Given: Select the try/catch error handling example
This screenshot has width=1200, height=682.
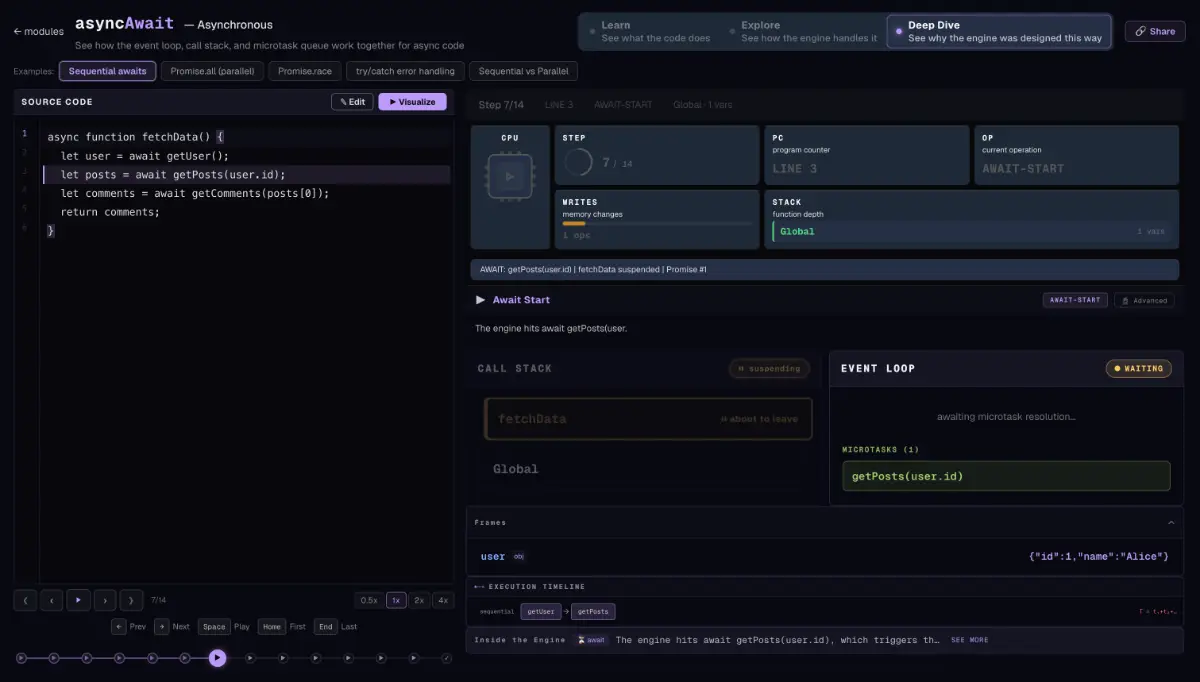Looking at the screenshot, I should click(405, 71).
